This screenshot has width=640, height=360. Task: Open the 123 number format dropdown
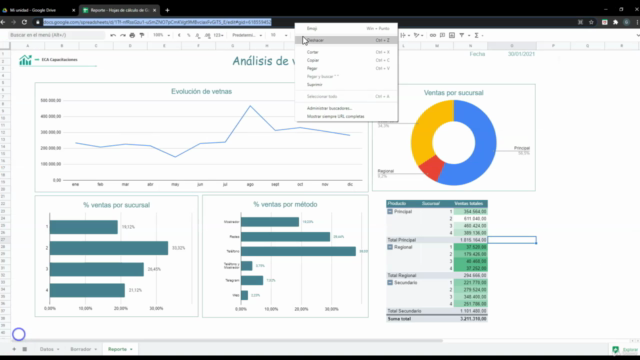(x=218, y=36)
